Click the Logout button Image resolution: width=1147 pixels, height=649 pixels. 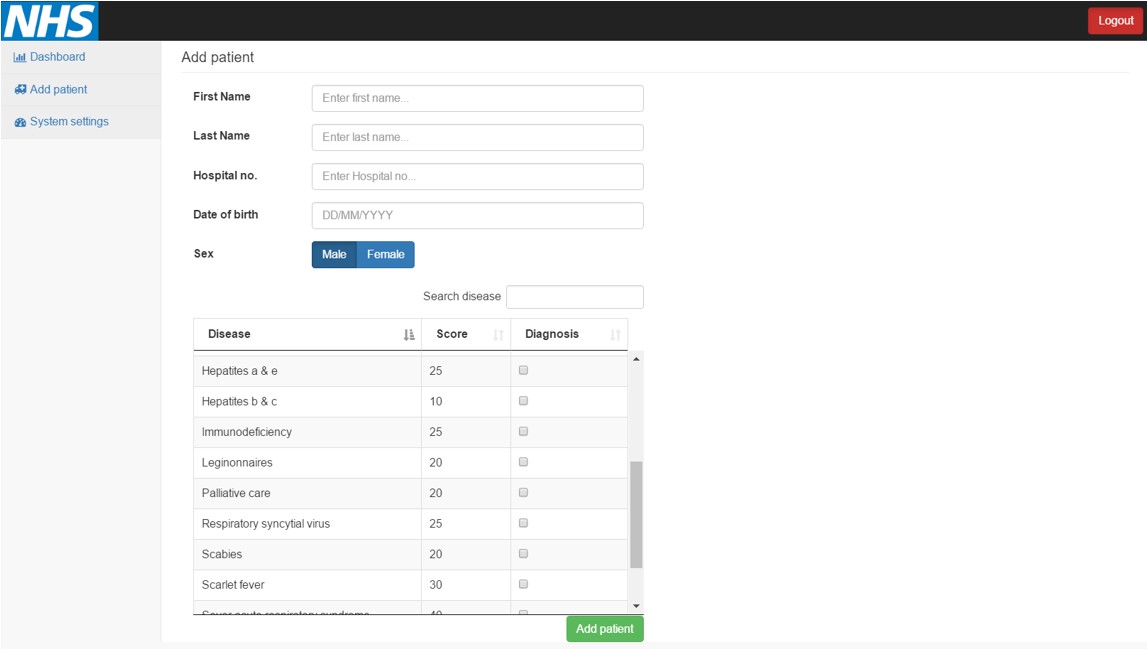(x=1114, y=20)
